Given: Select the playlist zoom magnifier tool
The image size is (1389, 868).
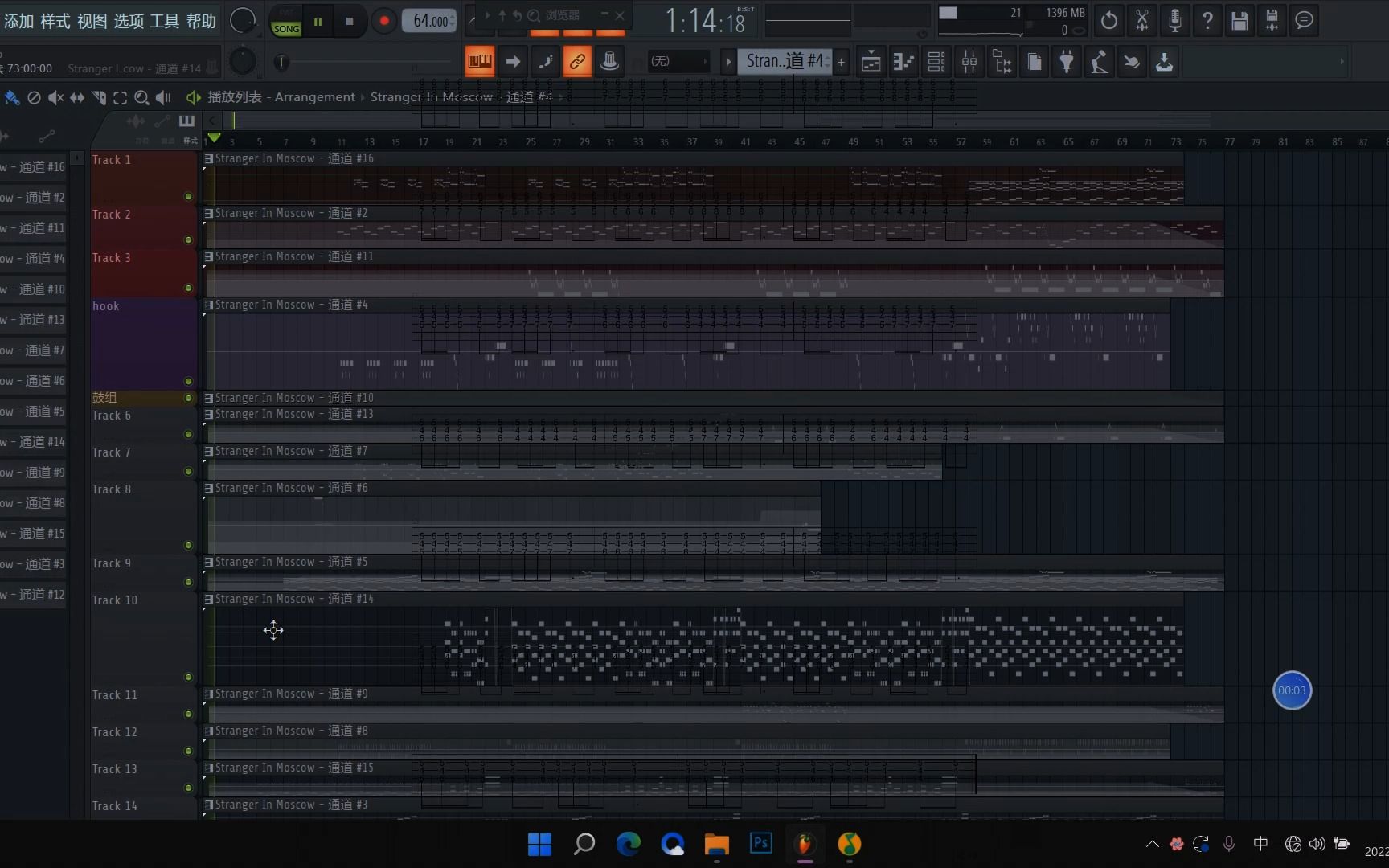Looking at the screenshot, I should [x=141, y=98].
